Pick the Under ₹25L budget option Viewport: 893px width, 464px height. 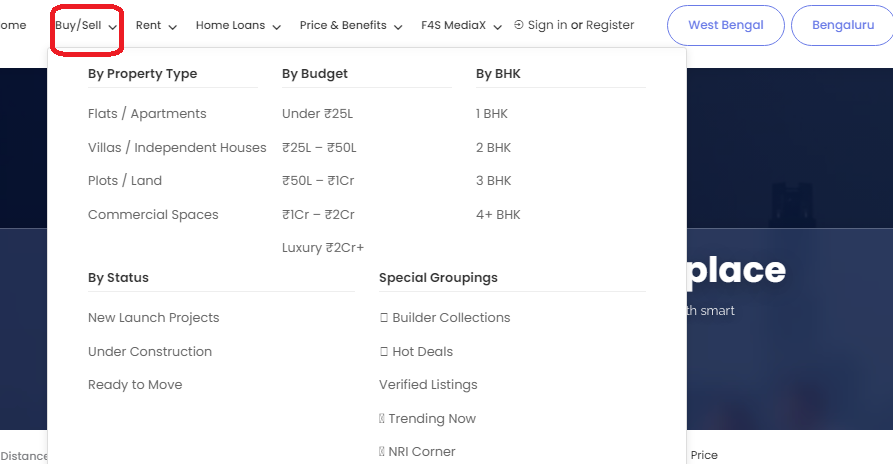pos(317,114)
